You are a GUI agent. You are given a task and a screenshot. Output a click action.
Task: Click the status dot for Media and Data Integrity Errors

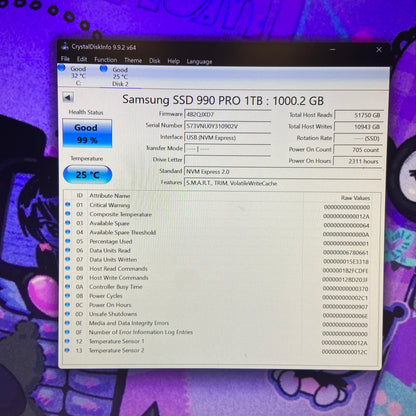67,323
